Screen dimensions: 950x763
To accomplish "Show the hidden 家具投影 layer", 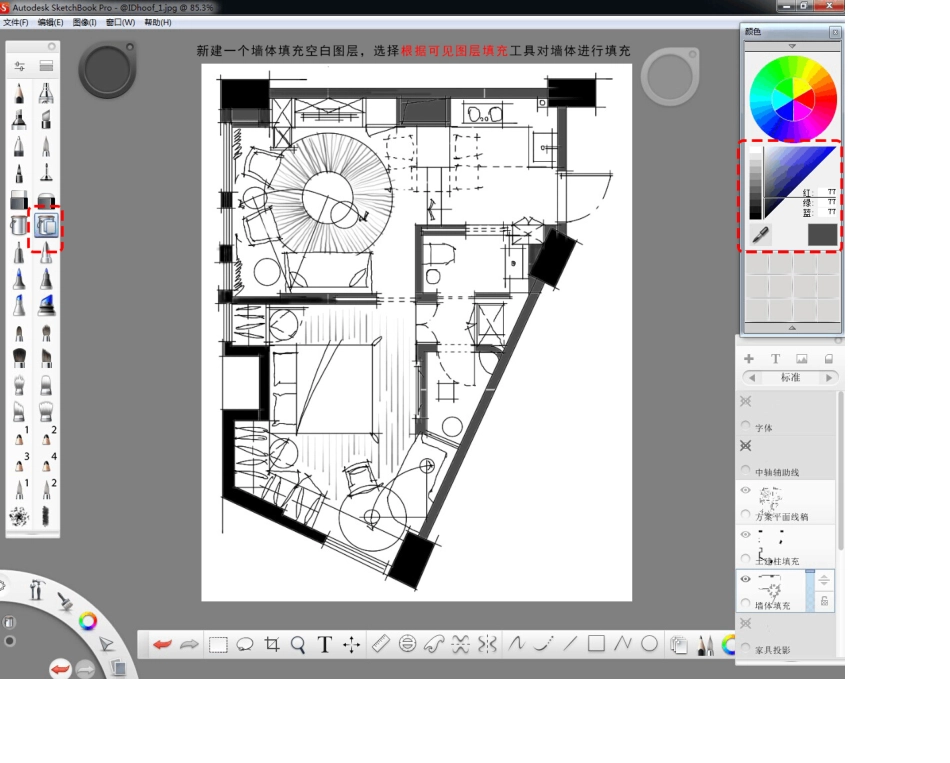I will point(745,623).
